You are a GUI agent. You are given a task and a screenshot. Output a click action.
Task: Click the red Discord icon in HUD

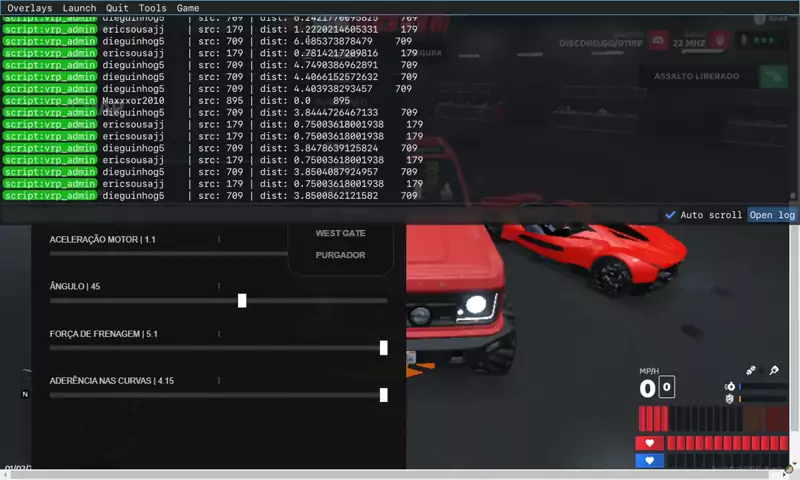tap(658, 40)
